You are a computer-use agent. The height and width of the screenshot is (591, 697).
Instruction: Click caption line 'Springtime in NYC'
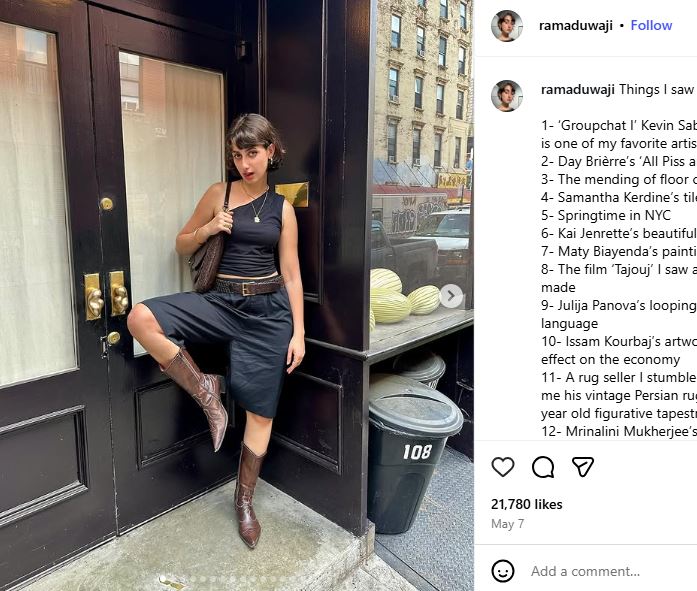click(606, 216)
